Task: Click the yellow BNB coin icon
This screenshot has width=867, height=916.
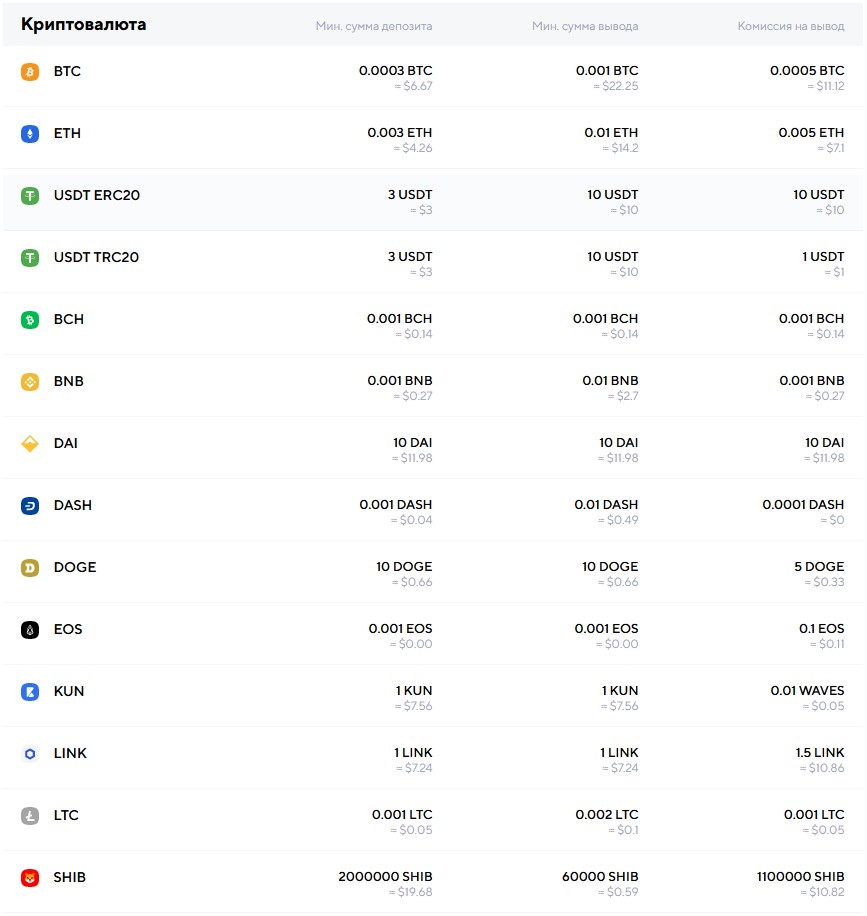Action: click(30, 381)
